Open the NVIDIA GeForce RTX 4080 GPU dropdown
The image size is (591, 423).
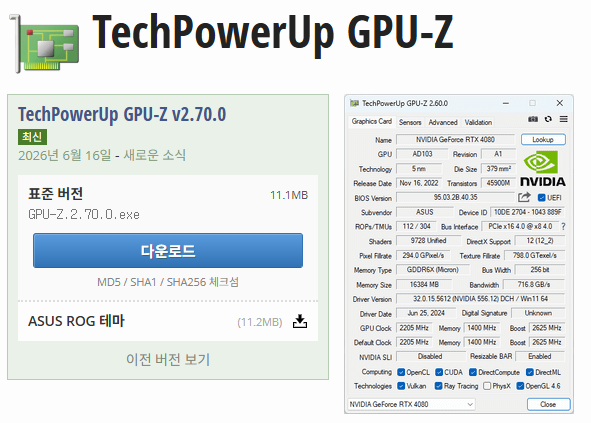point(411,404)
